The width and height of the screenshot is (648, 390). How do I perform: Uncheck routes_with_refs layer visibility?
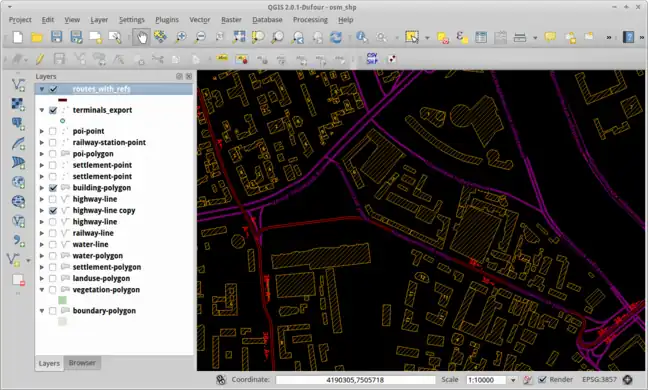53,89
